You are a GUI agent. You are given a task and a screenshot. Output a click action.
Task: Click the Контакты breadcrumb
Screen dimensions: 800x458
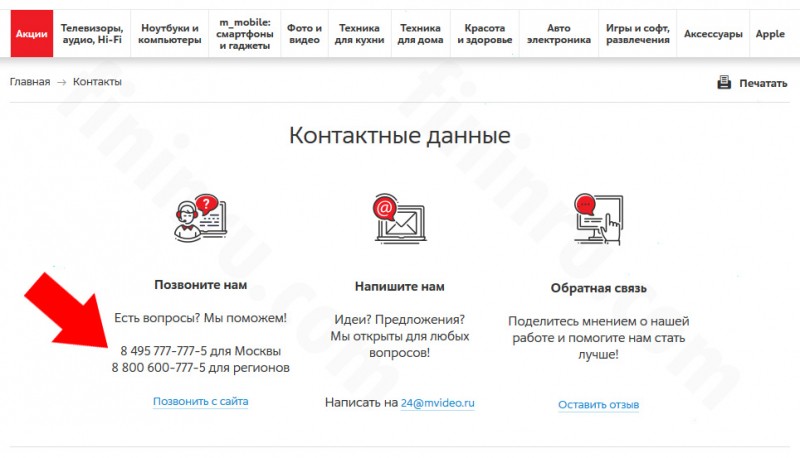pyautogui.click(x=97, y=82)
